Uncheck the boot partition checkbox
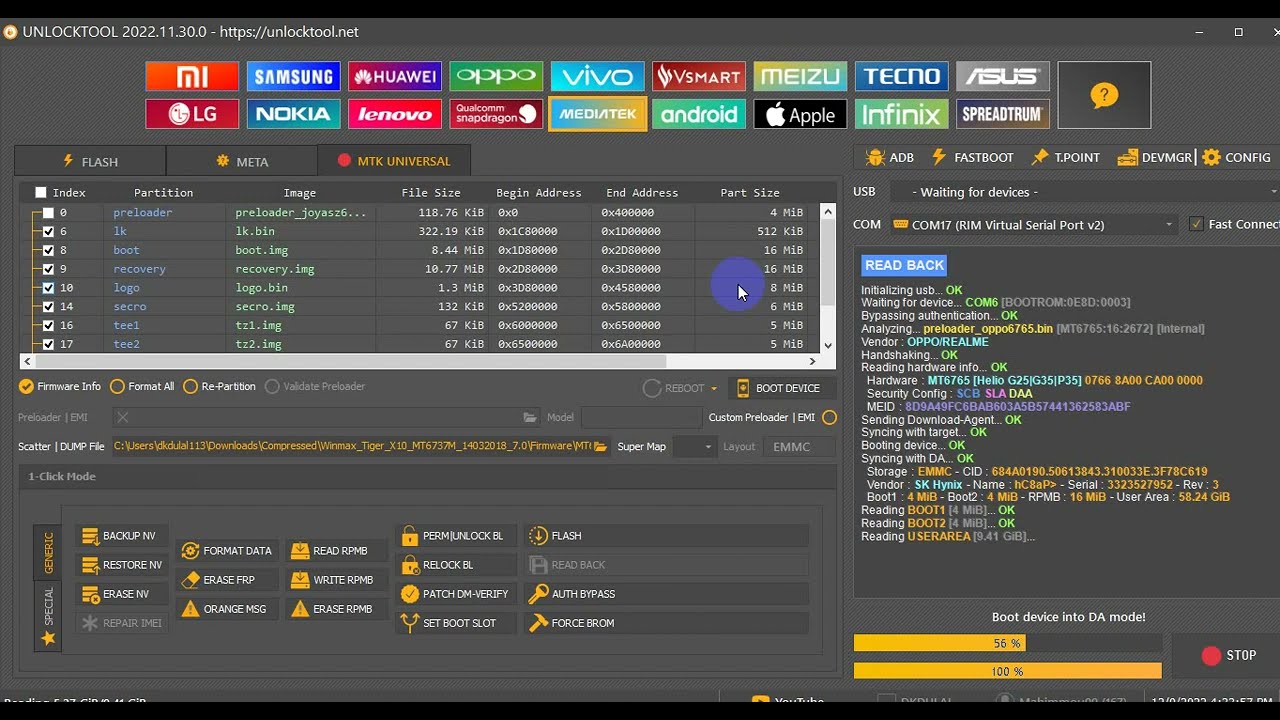 (48, 250)
